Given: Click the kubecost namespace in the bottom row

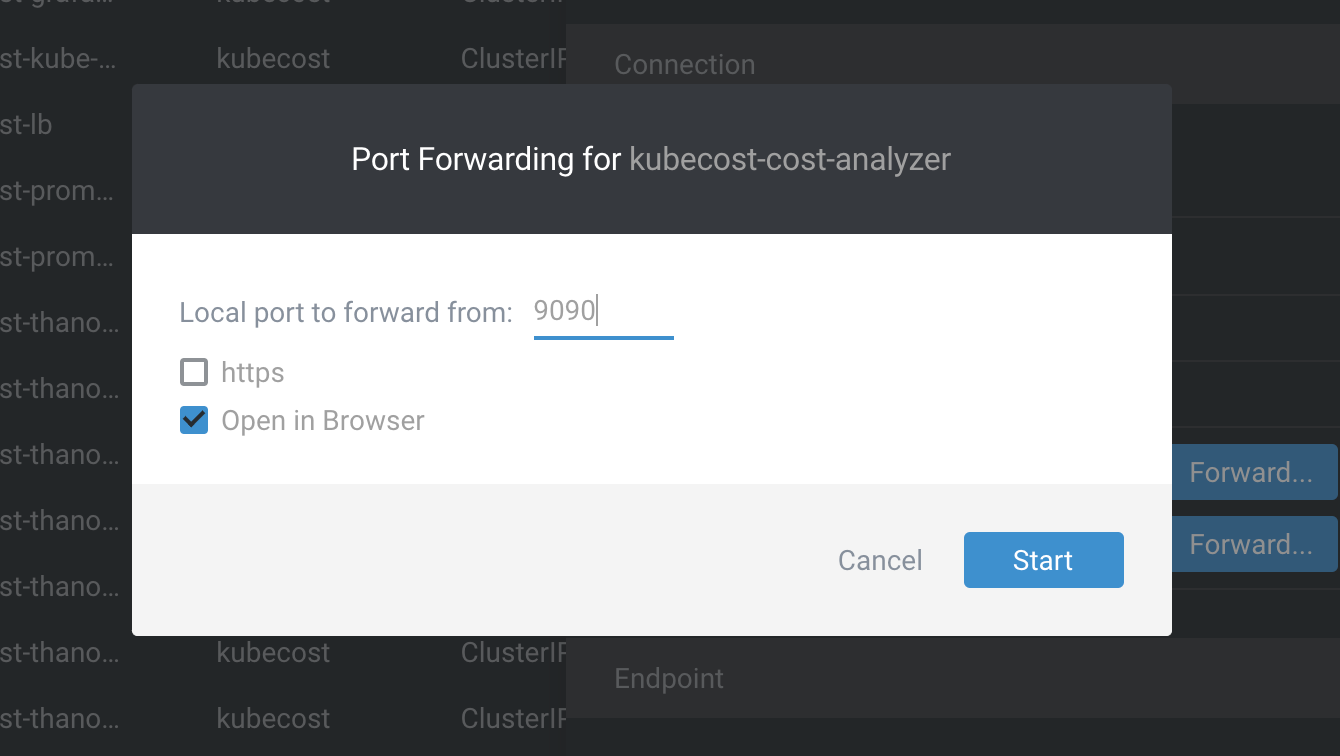Looking at the screenshot, I should 273,719.
